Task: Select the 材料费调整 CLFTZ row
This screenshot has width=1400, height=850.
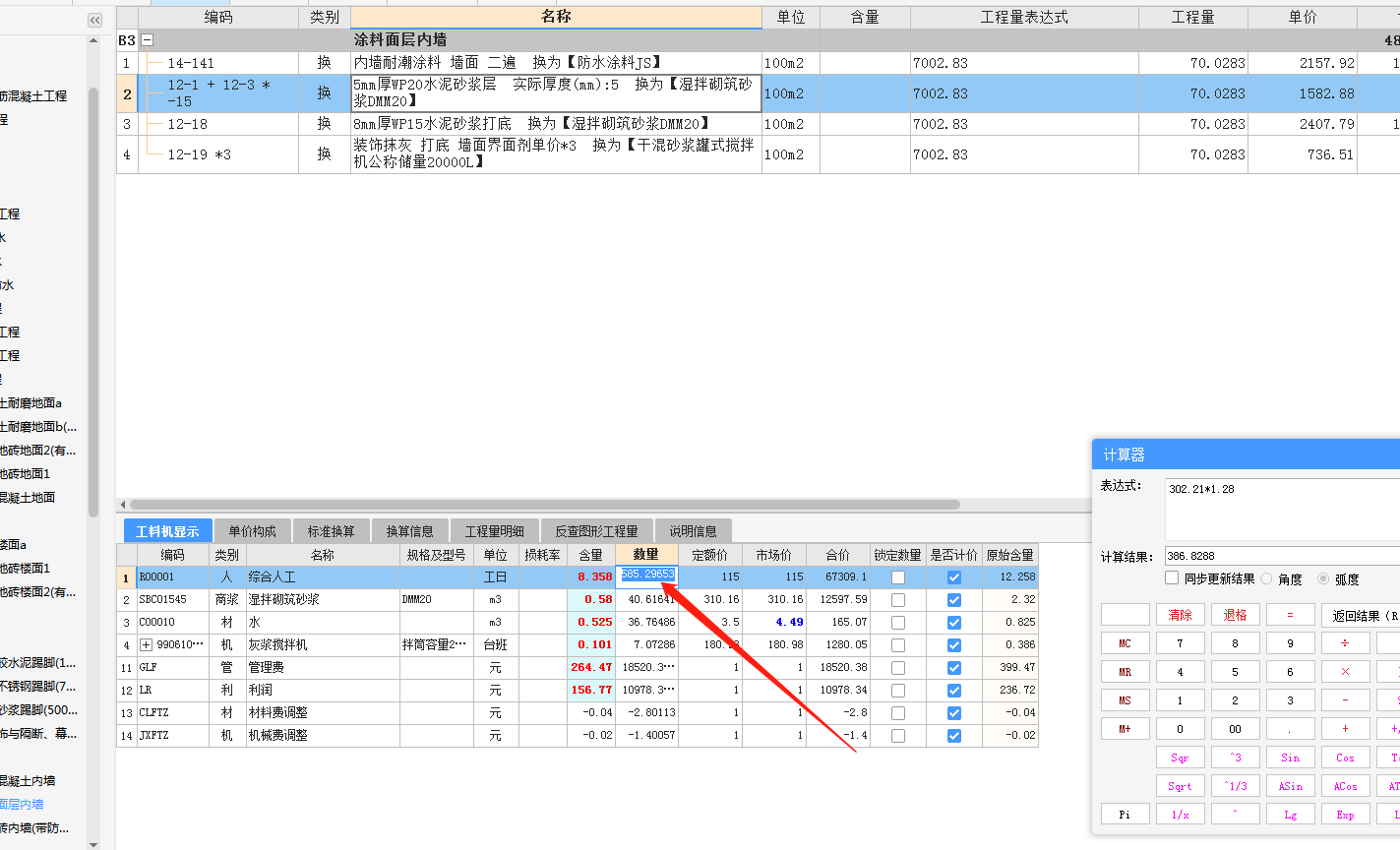Action: coord(577,713)
